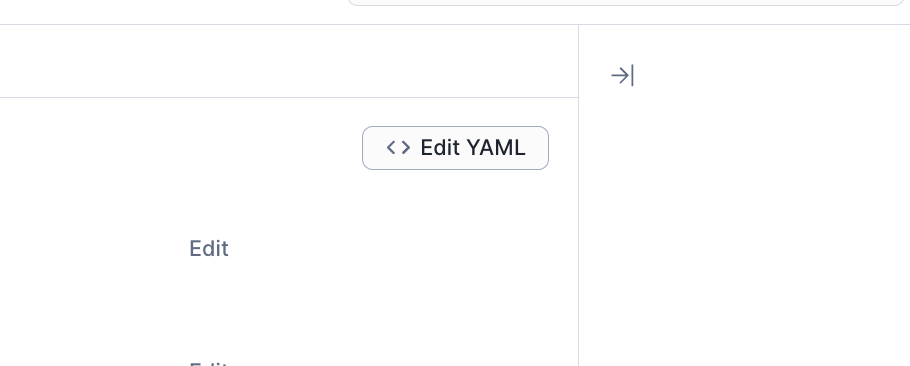
Task: Click the "<>" symbol in the YAML button
Action: [399, 148]
